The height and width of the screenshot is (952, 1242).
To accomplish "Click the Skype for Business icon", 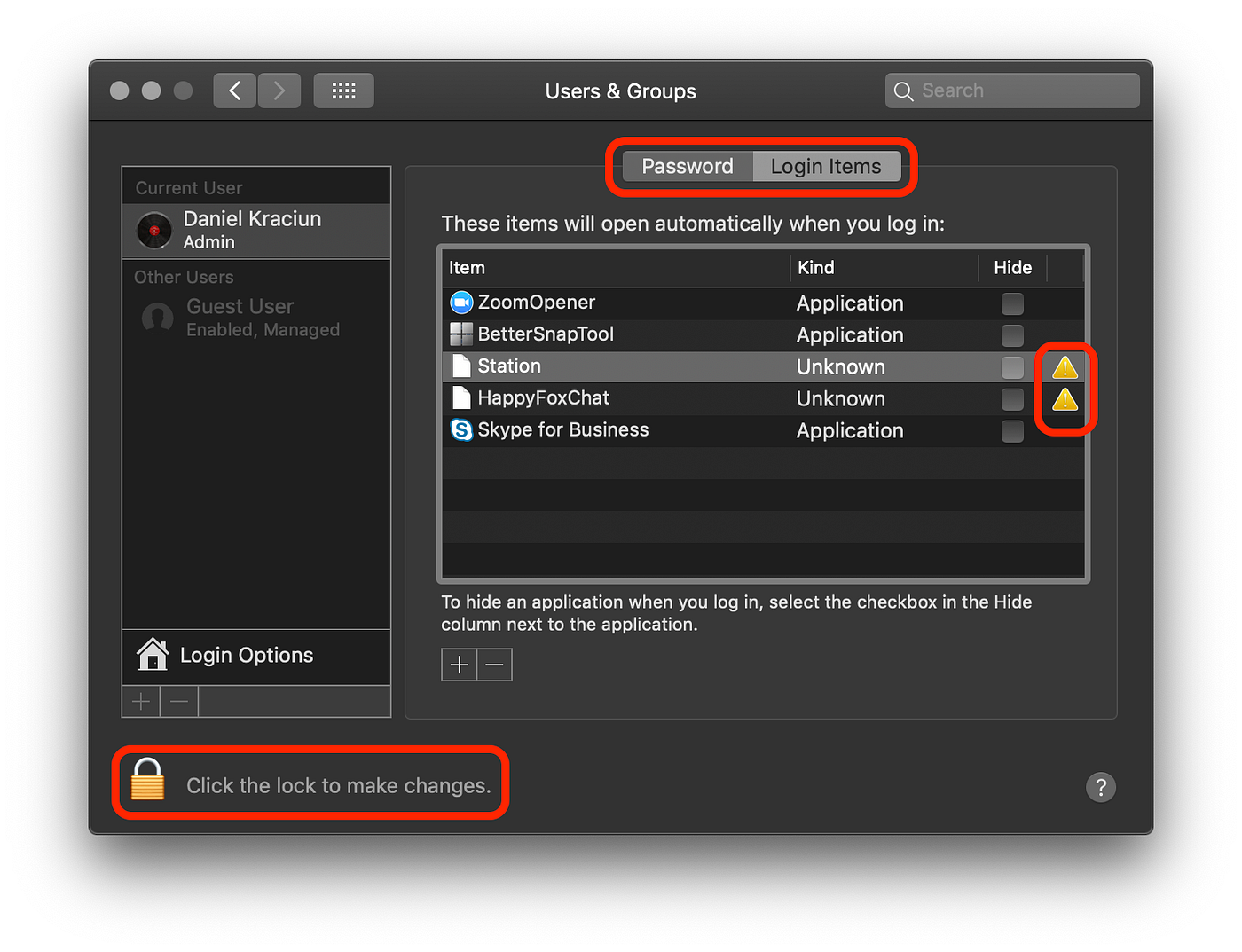I will (461, 430).
